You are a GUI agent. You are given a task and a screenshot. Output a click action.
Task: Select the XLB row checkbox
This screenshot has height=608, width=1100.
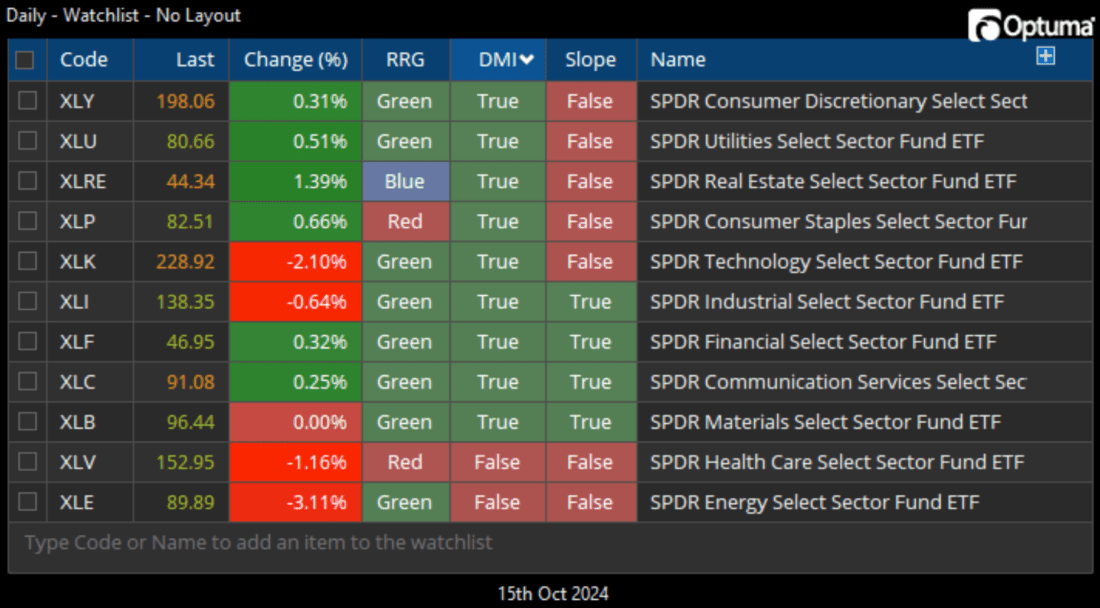27,421
